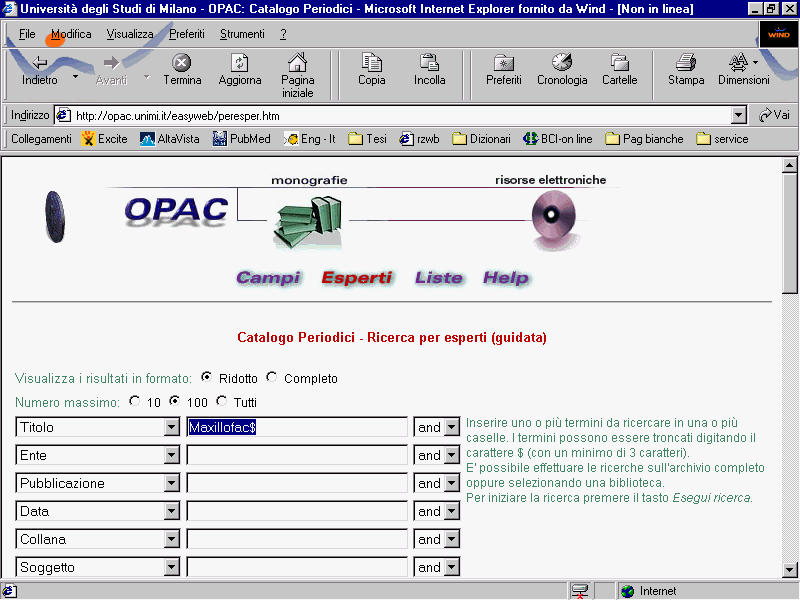Expand the Titolo field dropdown

coord(171,428)
